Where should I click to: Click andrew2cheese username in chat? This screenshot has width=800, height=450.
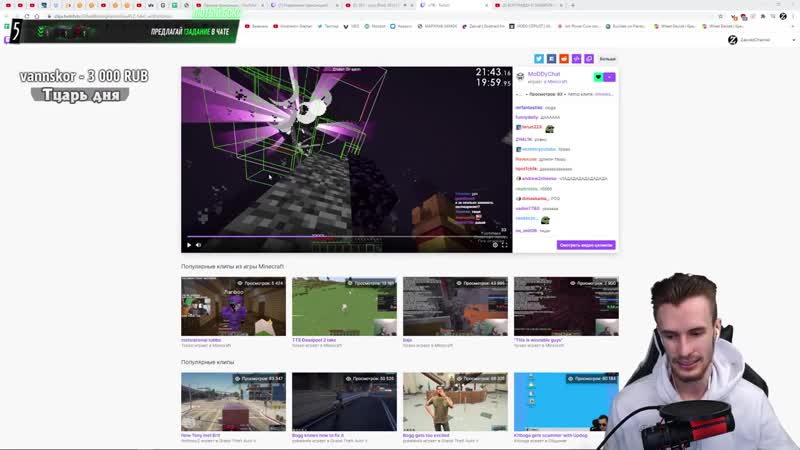click(539, 179)
